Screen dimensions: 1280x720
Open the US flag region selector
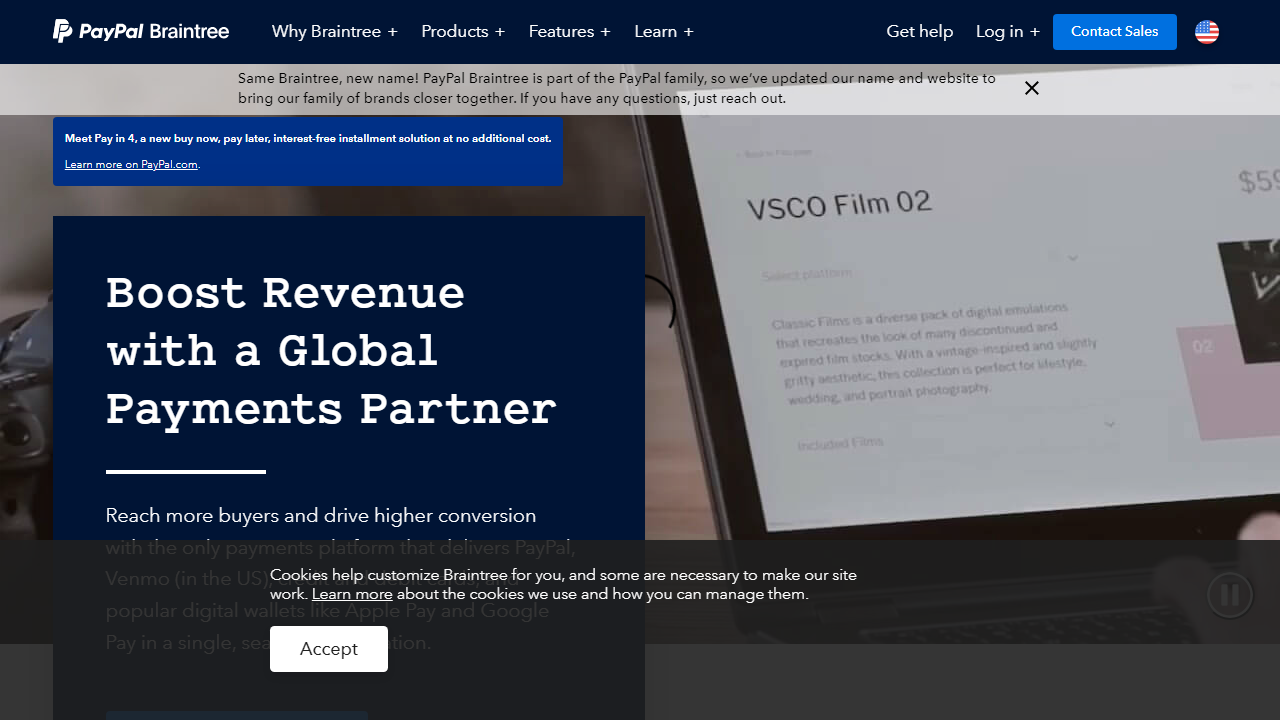(x=1207, y=32)
